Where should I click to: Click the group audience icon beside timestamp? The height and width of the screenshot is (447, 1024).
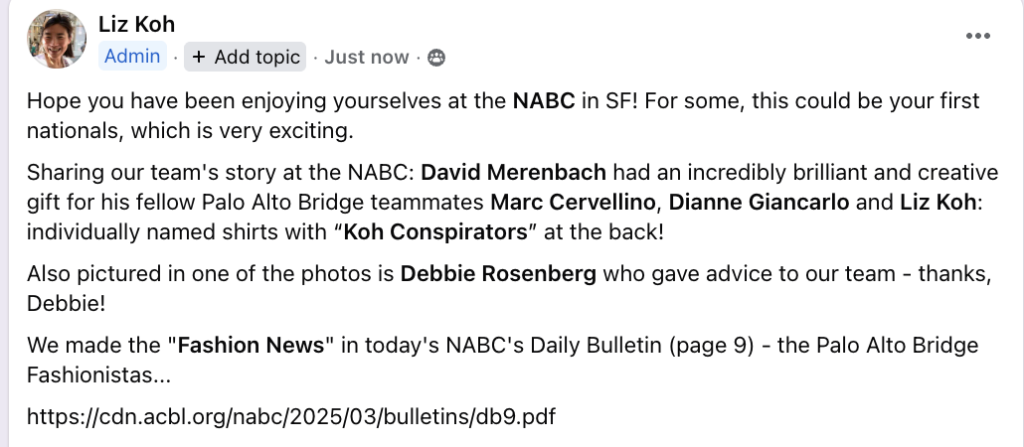[436, 58]
